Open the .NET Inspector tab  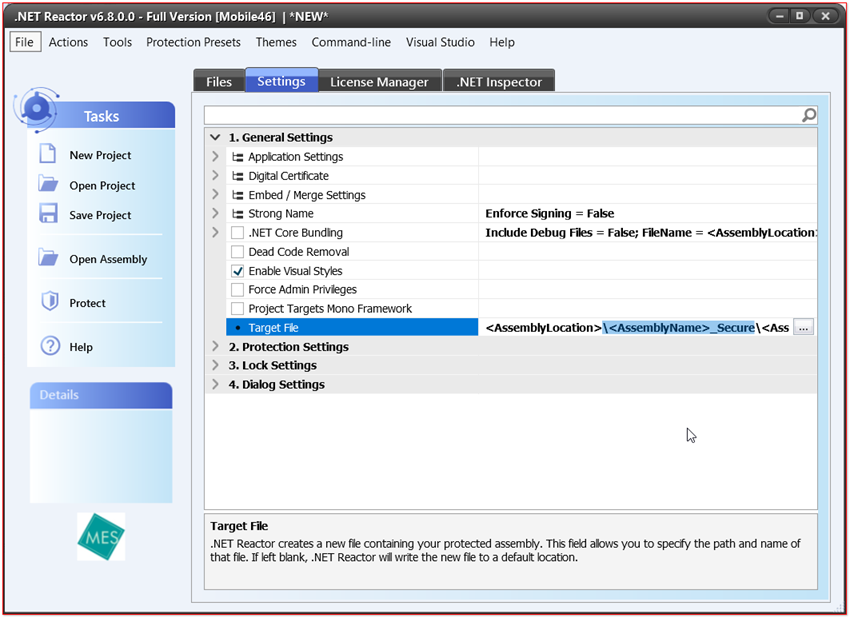pos(499,81)
